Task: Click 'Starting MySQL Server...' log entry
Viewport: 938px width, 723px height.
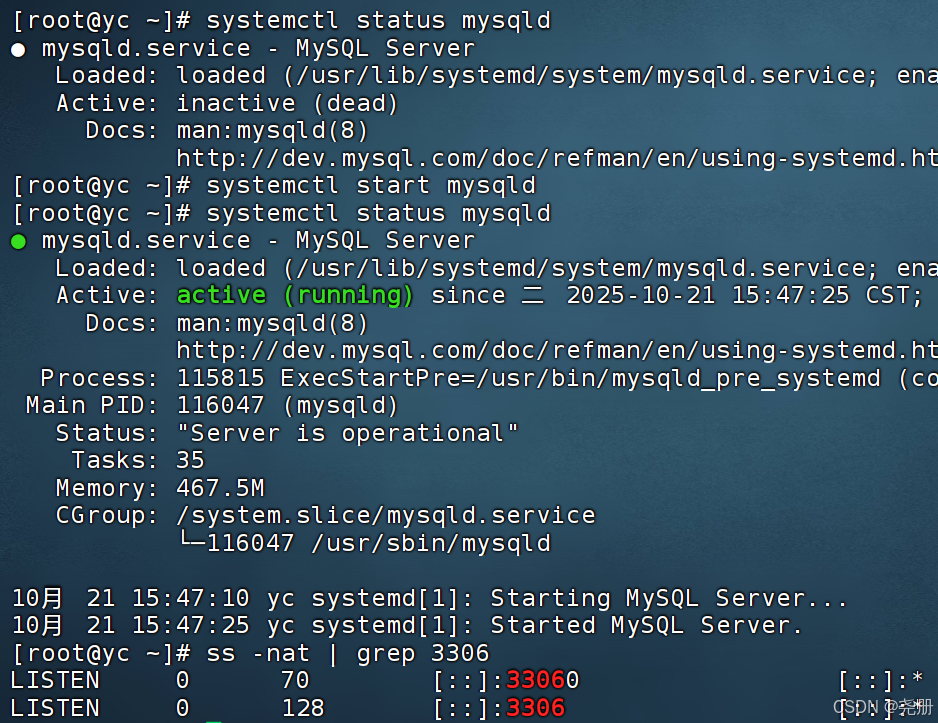Action: [x=669, y=598]
